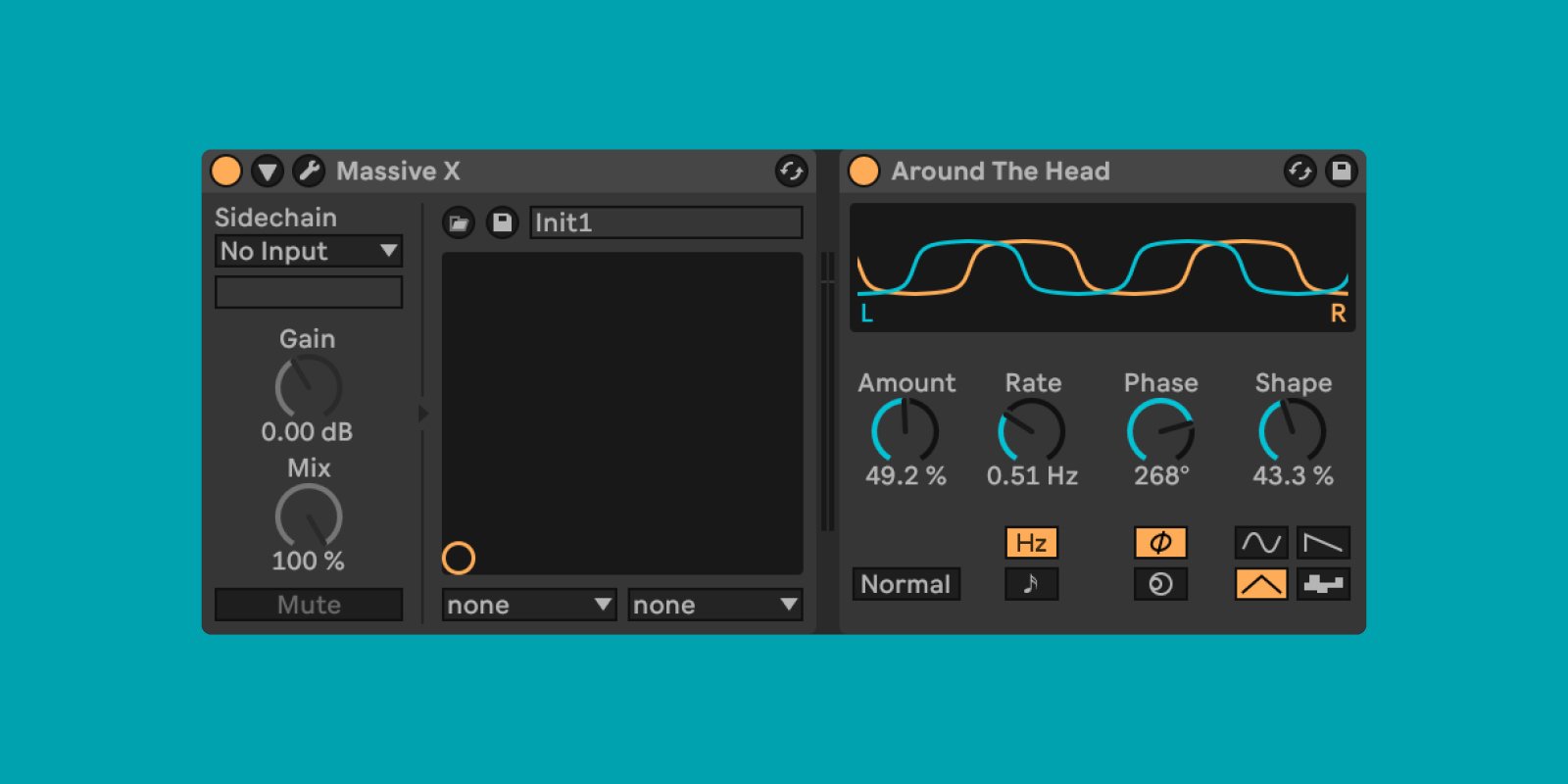The height and width of the screenshot is (784, 1568).
Task: Save Around The Head preset icon
Action: [x=1341, y=171]
